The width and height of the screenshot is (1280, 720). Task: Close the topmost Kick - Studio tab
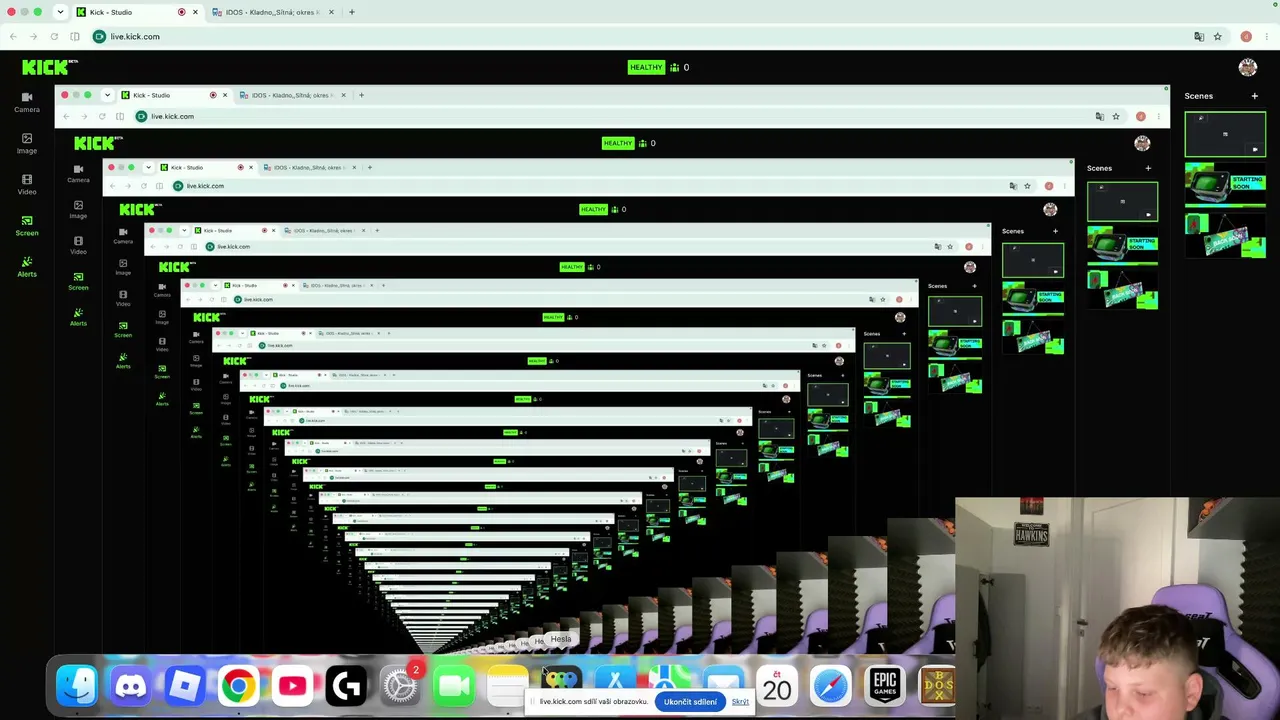tap(195, 12)
